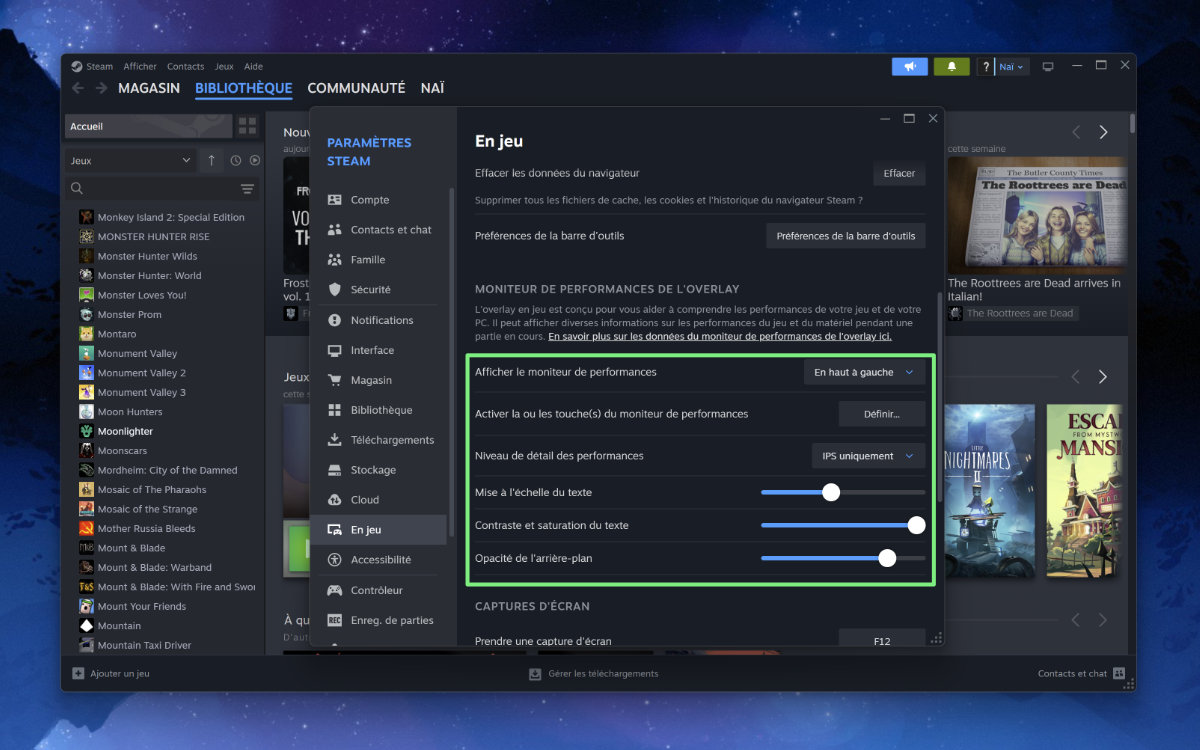Open Stockage settings category
This screenshot has height=750, width=1200.
pyautogui.click(x=378, y=470)
